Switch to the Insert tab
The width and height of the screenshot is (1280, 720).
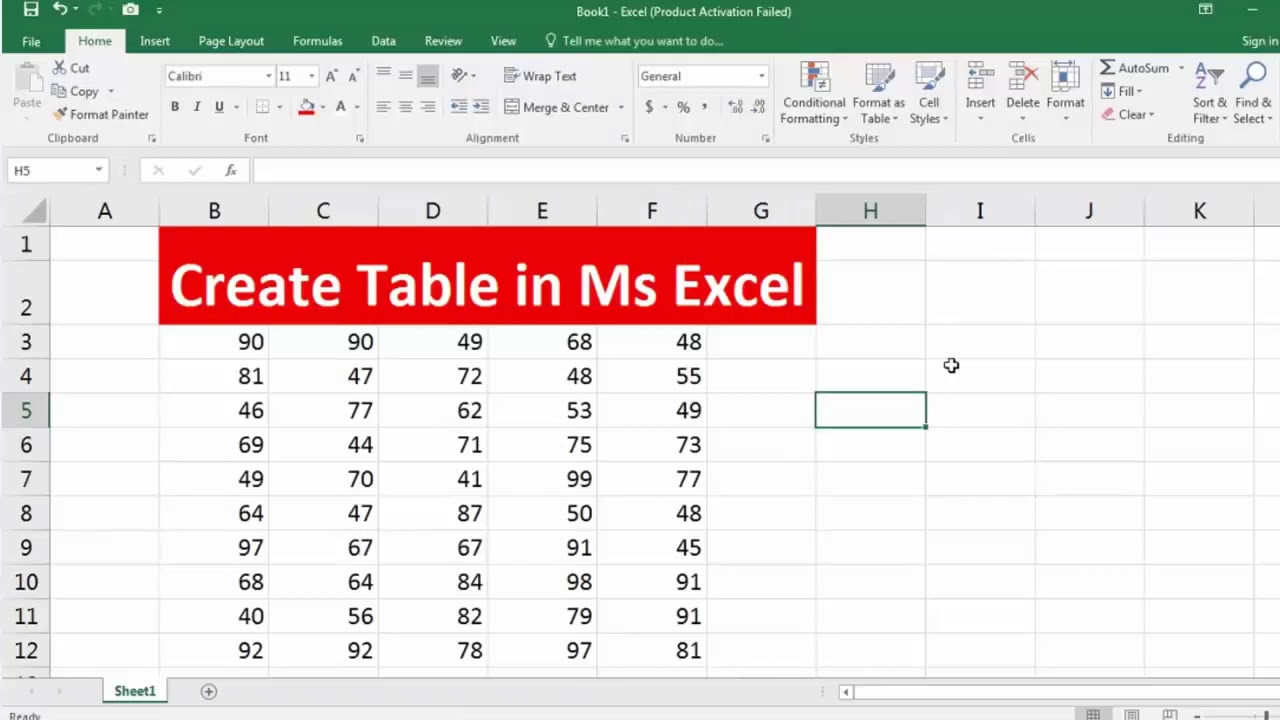click(x=155, y=41)
